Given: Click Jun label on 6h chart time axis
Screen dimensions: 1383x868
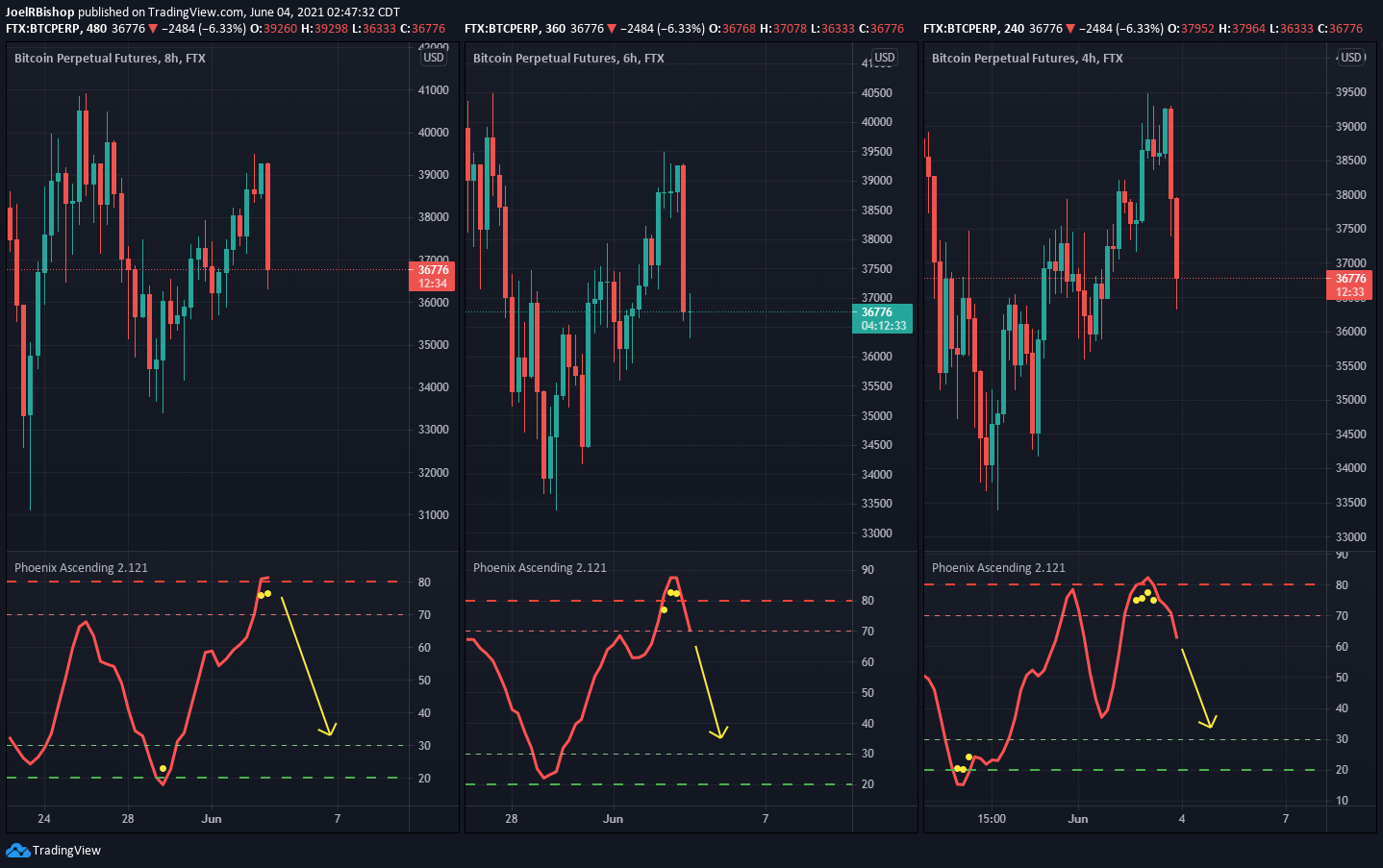Looking at the screenshot, I should (x=613, y=819).
